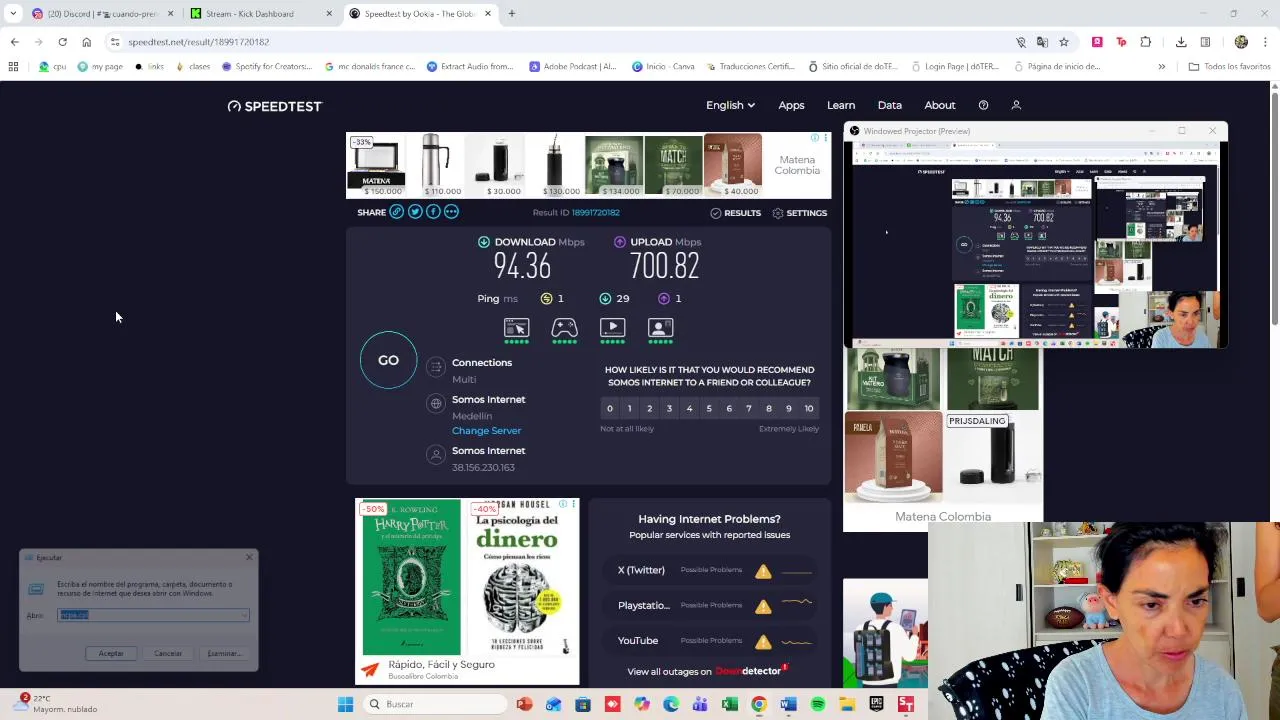Click Cancelar in the Ejecutar dialog
Screen dimensions: 1280x720
[x=168, y=653]
